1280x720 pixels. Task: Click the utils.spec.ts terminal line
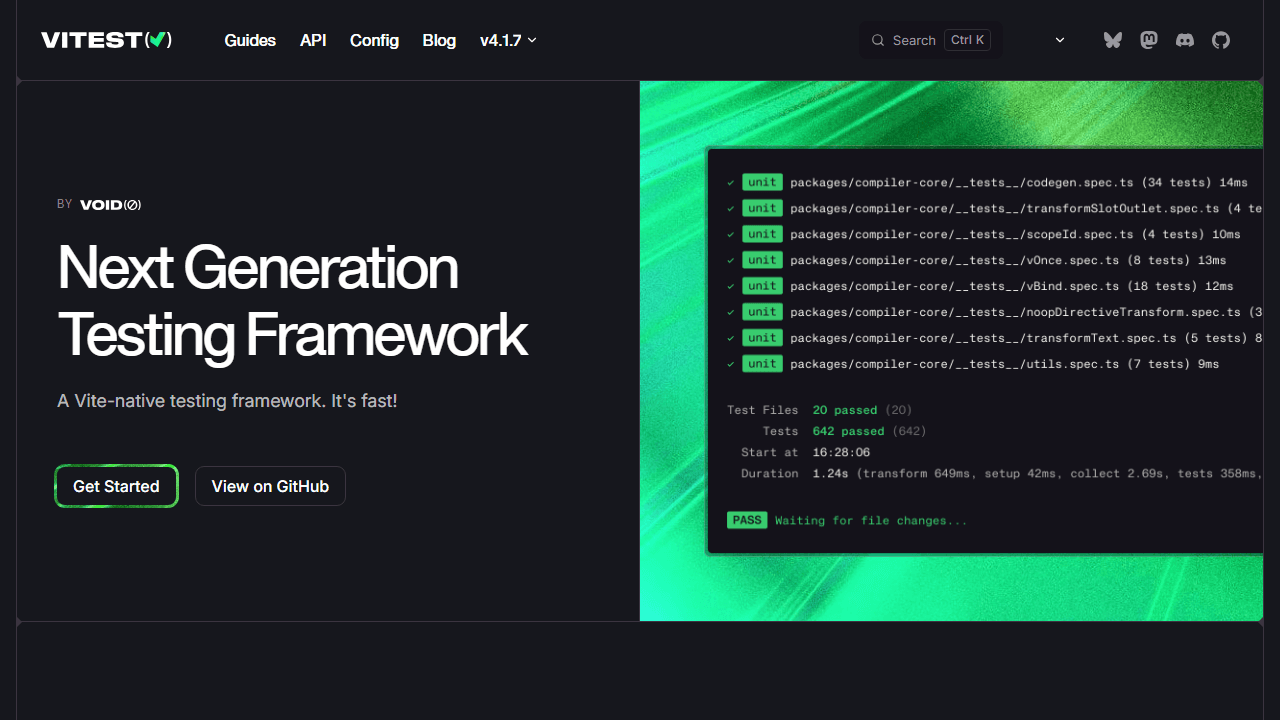point(973,365)
